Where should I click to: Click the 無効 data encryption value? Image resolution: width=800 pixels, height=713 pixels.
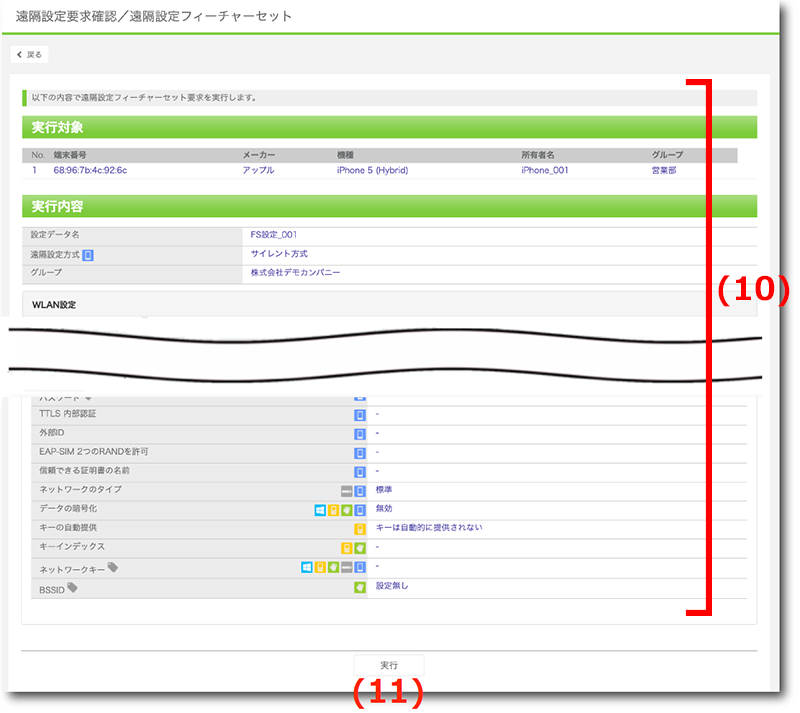pos(384,509)
